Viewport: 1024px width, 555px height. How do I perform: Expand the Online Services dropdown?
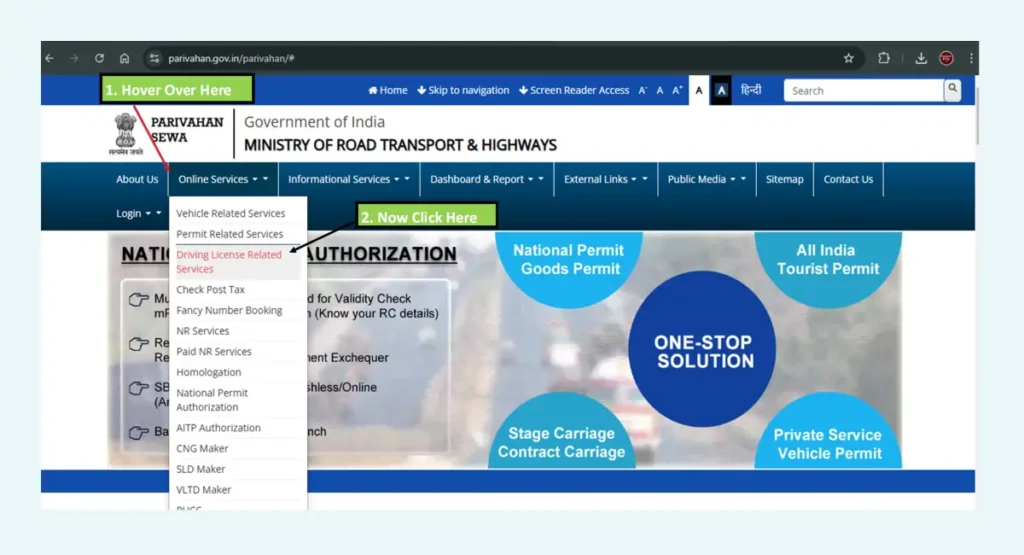click(223, 179)
